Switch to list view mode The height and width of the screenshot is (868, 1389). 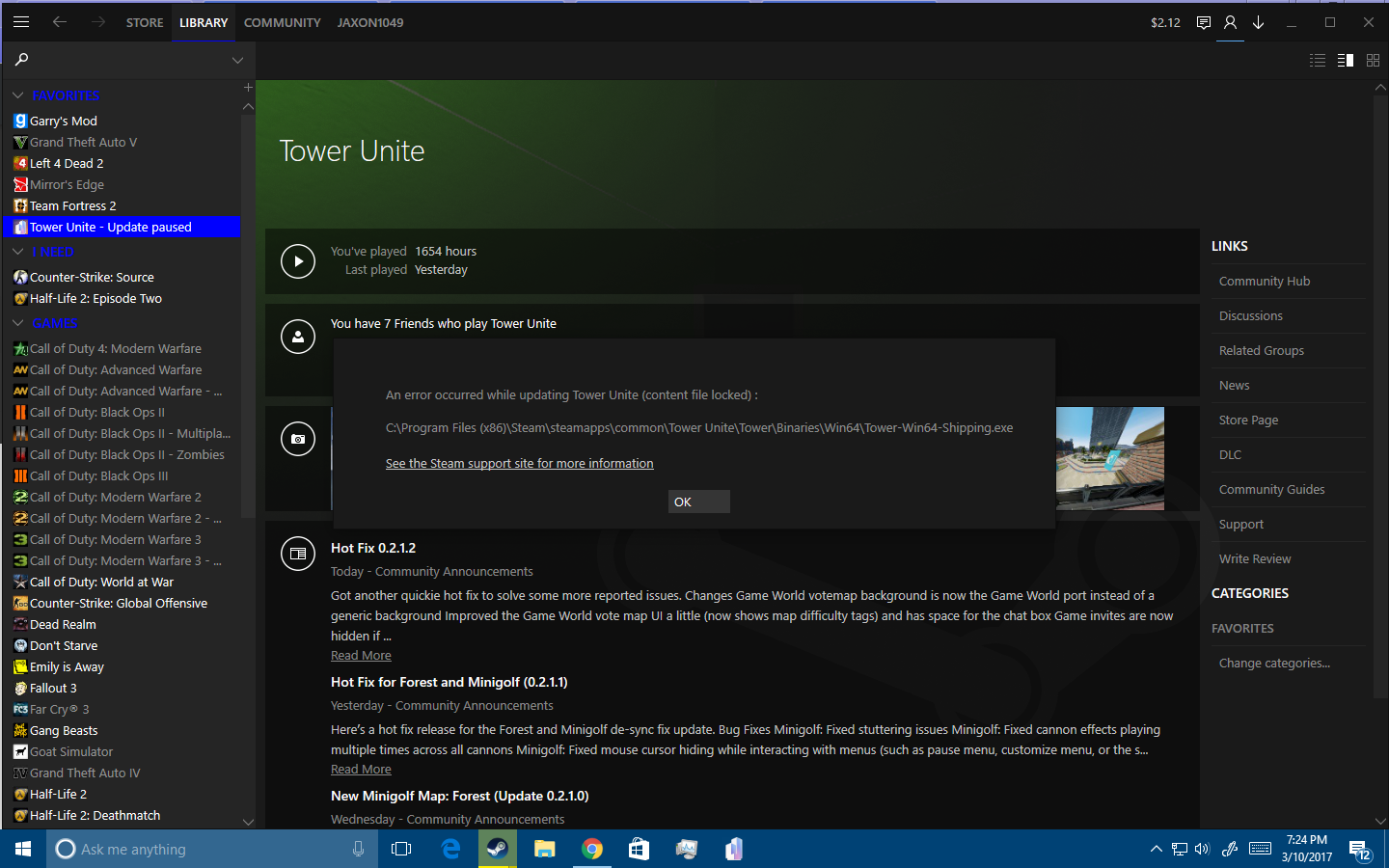tap(1318, 60)
